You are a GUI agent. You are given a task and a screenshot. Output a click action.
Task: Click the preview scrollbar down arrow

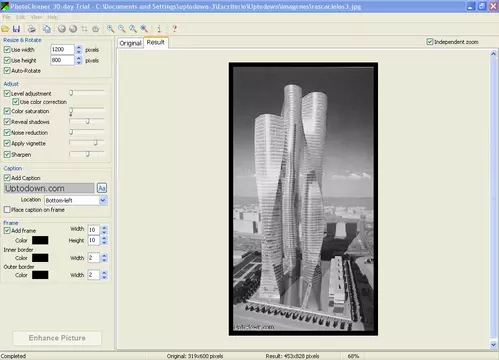(x=493, y=345)
